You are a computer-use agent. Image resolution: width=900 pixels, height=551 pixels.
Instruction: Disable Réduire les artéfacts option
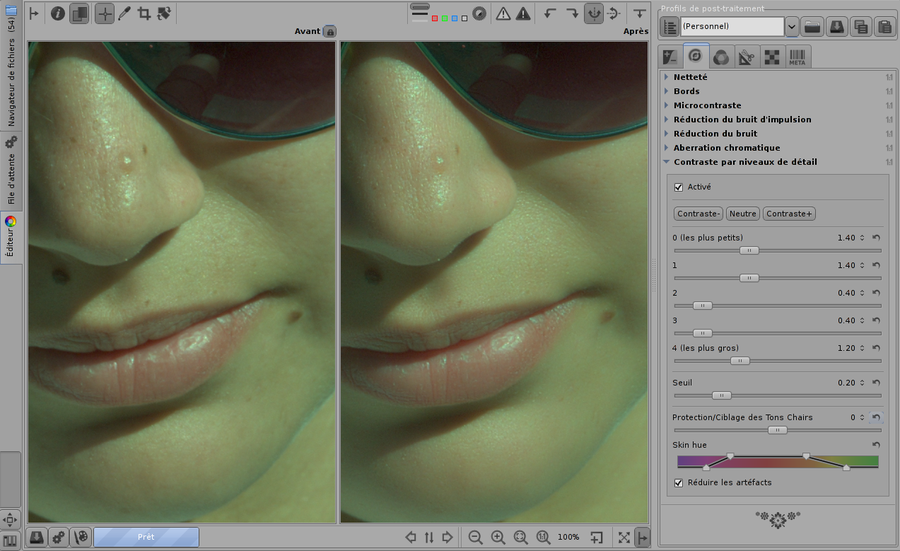pos(680,483)
